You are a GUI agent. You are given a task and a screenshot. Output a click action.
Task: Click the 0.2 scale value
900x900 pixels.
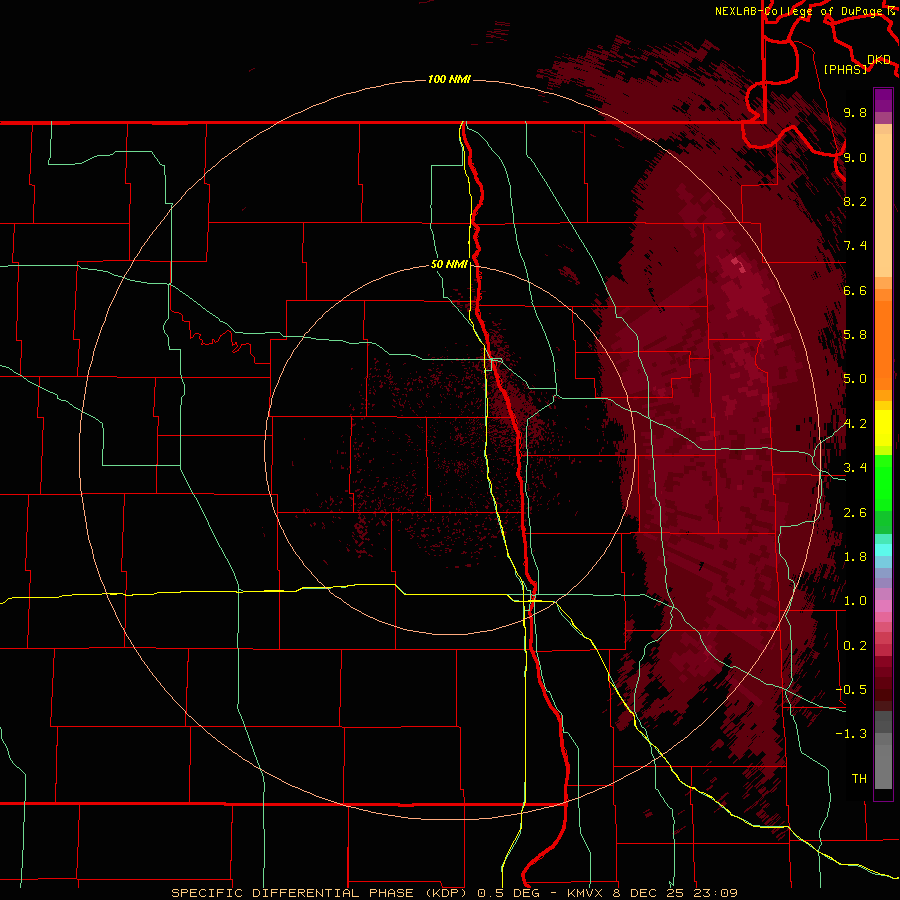(x=855, y=646)
